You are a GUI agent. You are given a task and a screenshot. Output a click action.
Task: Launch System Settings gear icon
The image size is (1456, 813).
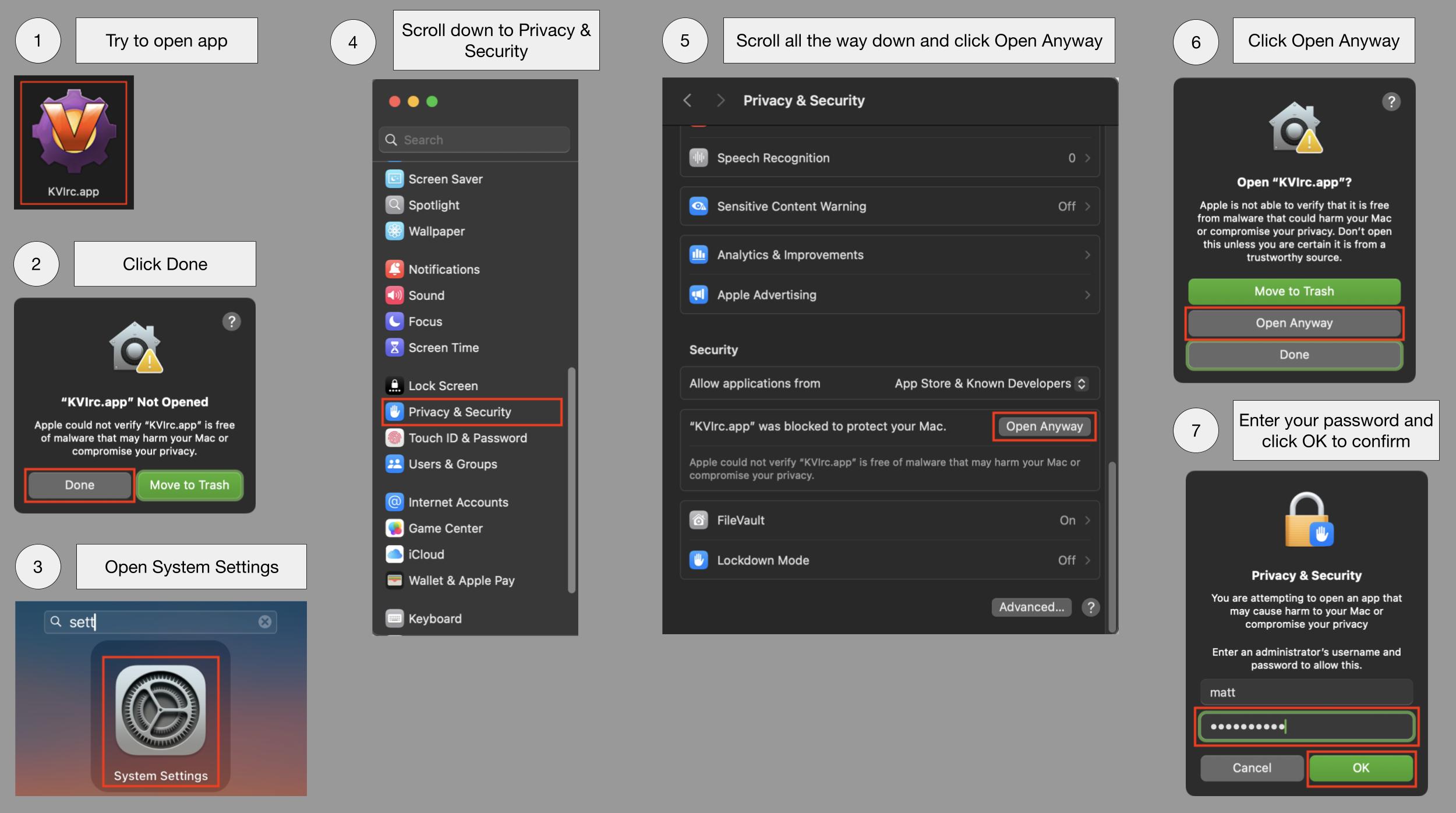161,710
